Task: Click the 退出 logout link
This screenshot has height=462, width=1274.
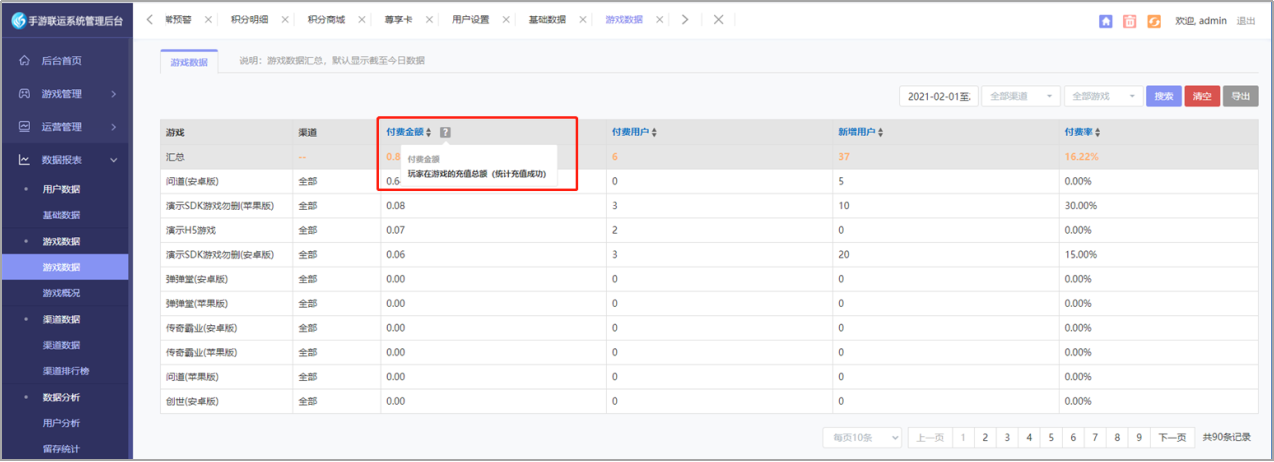Action: 1246,20
